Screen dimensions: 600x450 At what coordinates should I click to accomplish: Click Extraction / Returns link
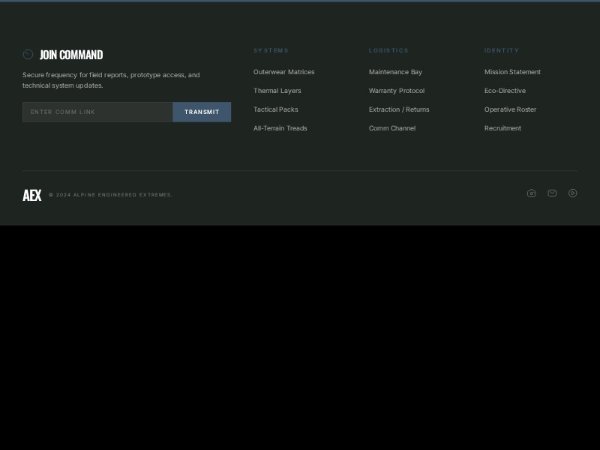point(399,109)
